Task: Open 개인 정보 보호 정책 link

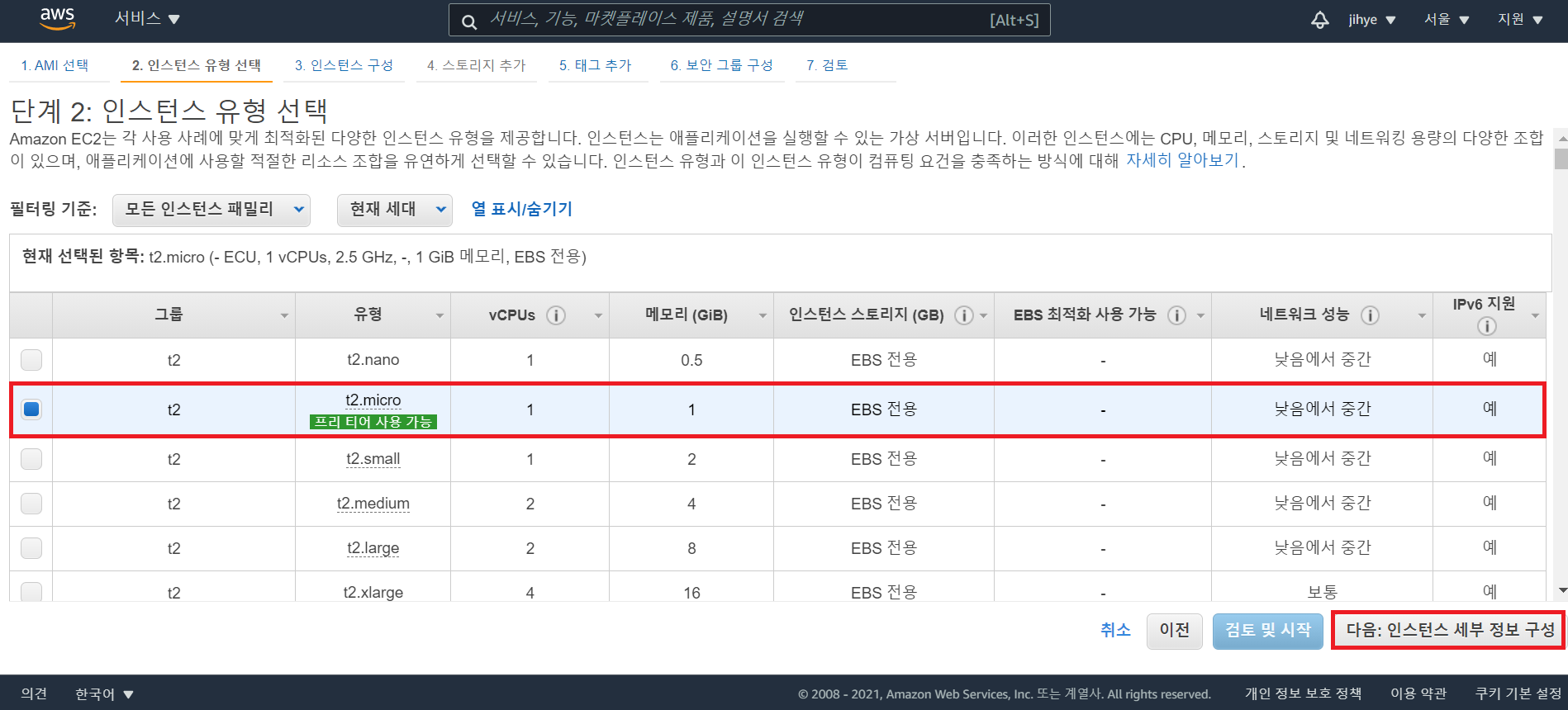Action: coord(1303,693)
